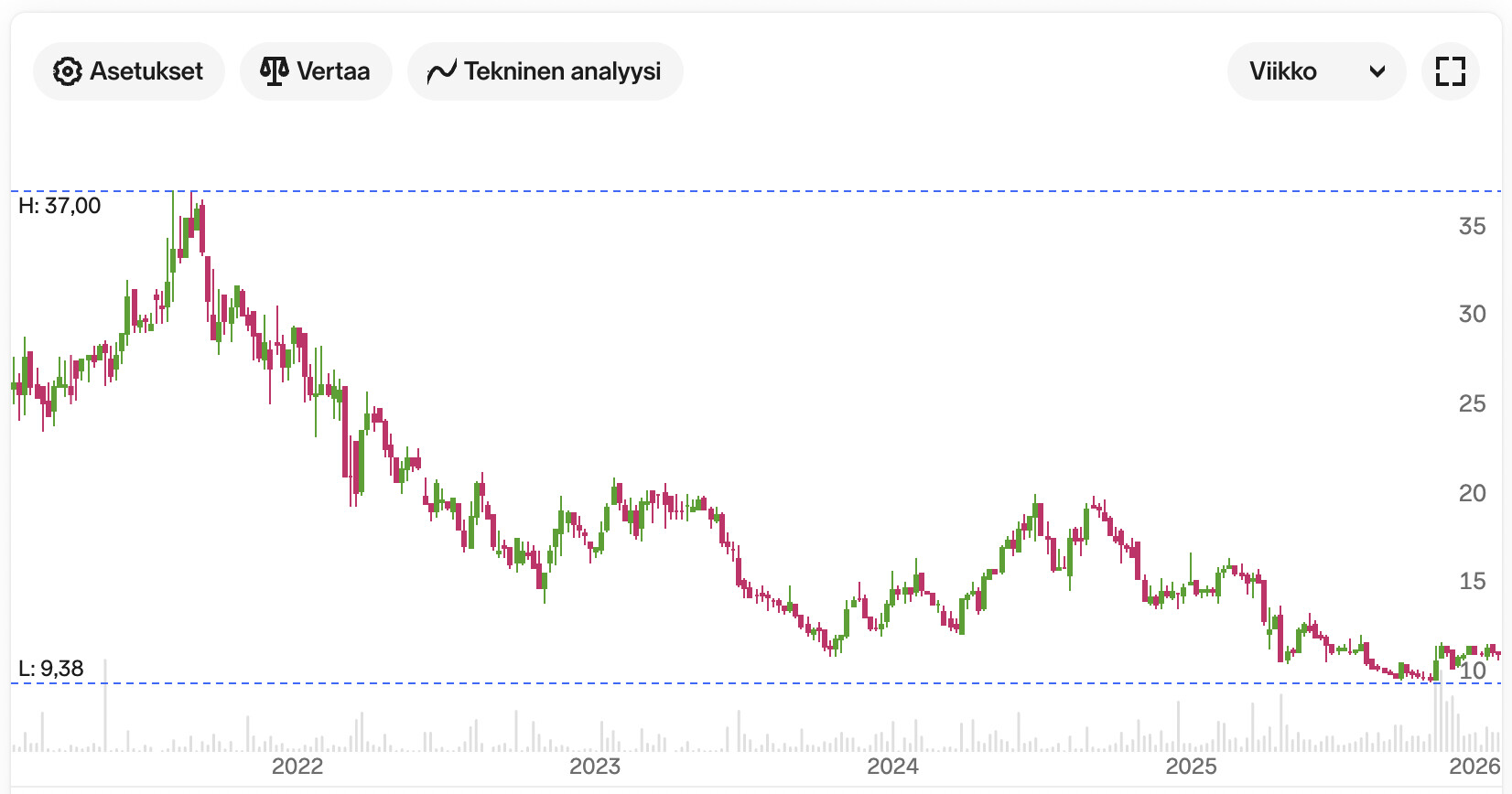Open the Asetukset text button

coord(146,71)
